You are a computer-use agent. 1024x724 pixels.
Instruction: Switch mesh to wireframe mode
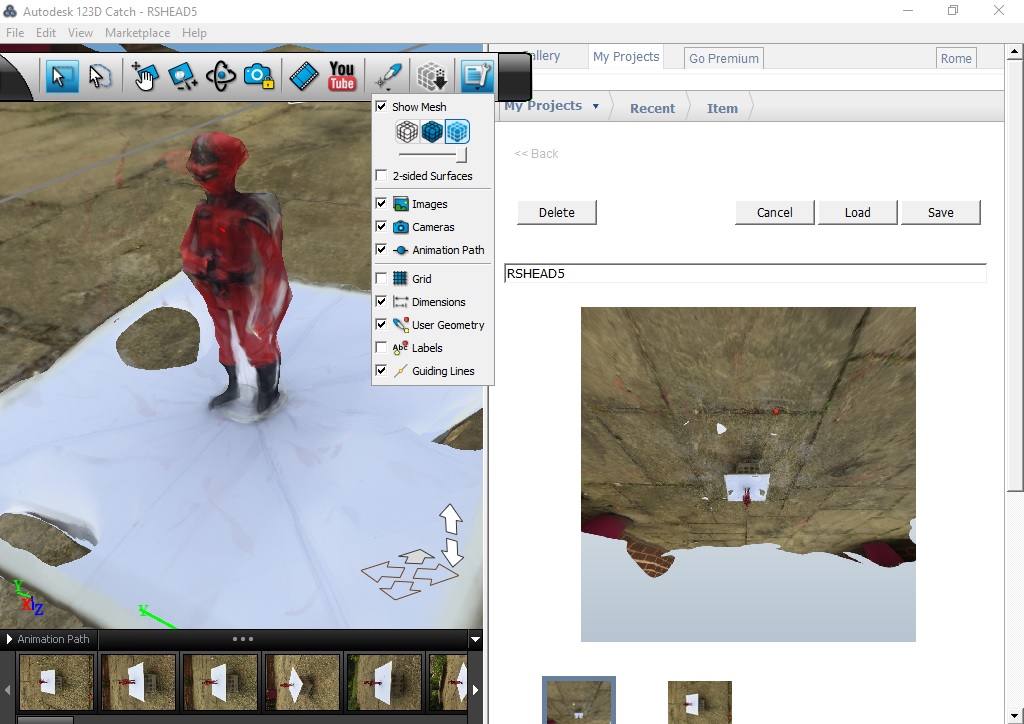(407, 132)
